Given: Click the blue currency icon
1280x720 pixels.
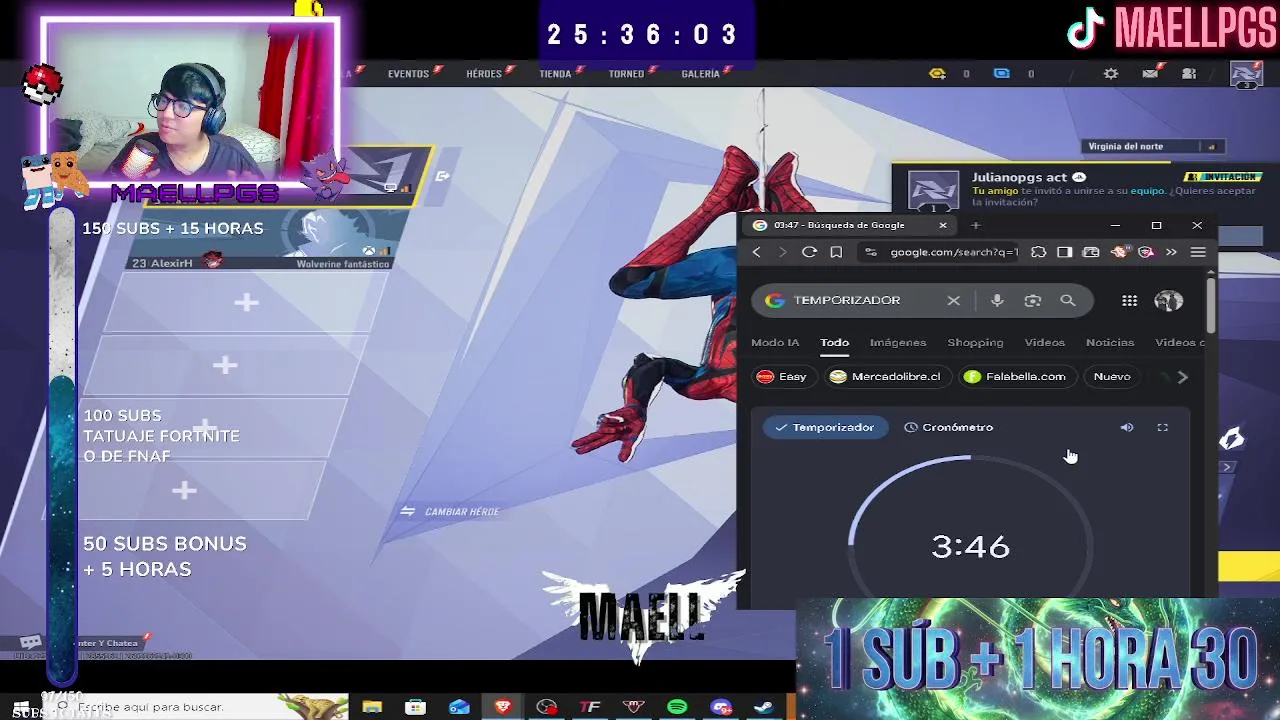Looking at the screenshot, I should 1001,73.
